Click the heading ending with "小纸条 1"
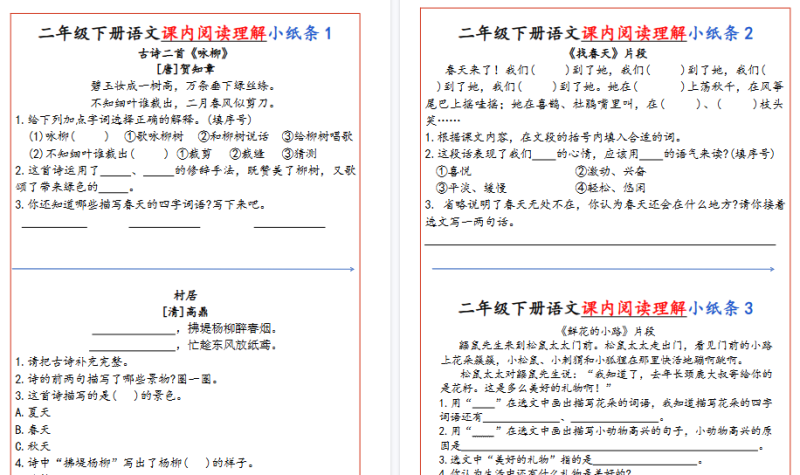Image resolution: width=800 pixels, height=475 pixels. tap(185, 33)
